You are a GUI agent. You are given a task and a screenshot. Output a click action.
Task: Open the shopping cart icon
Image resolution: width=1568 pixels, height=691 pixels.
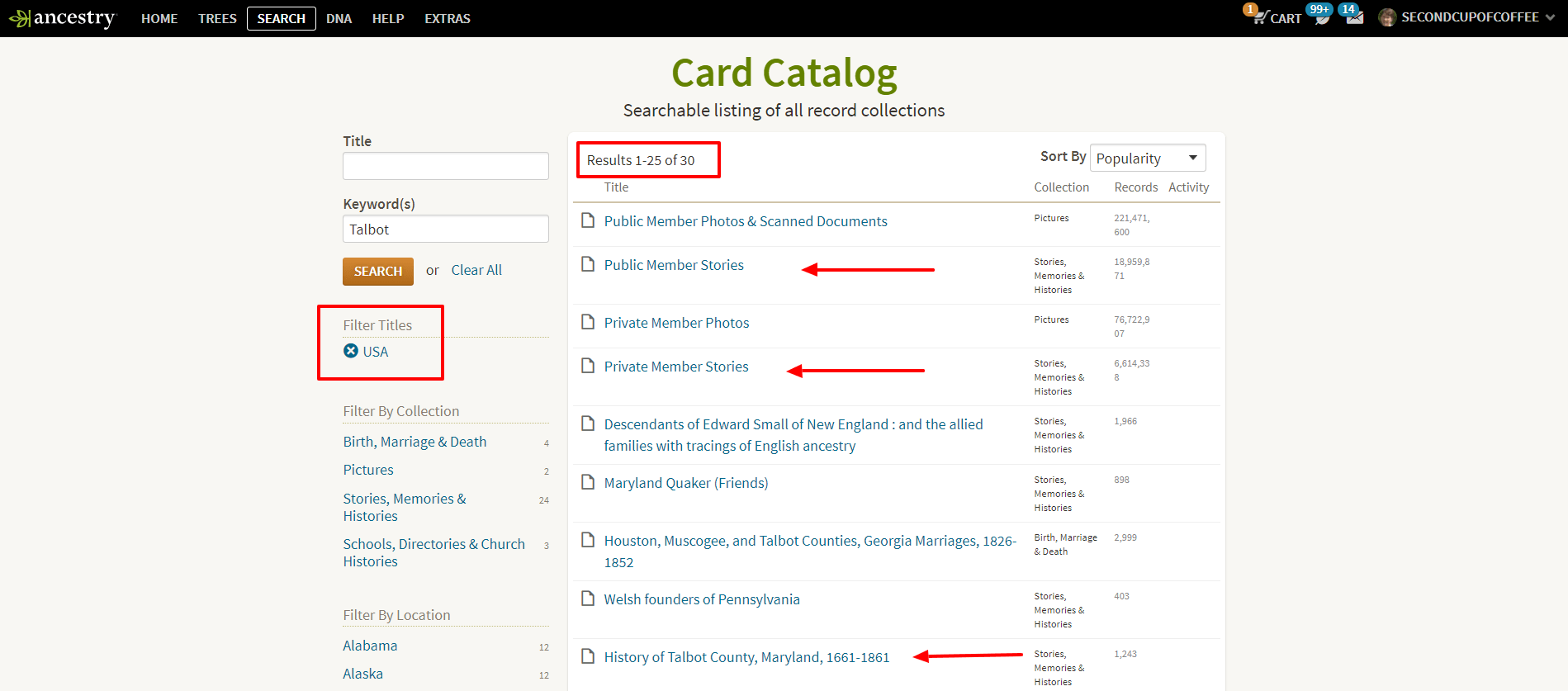[1260, 17]
